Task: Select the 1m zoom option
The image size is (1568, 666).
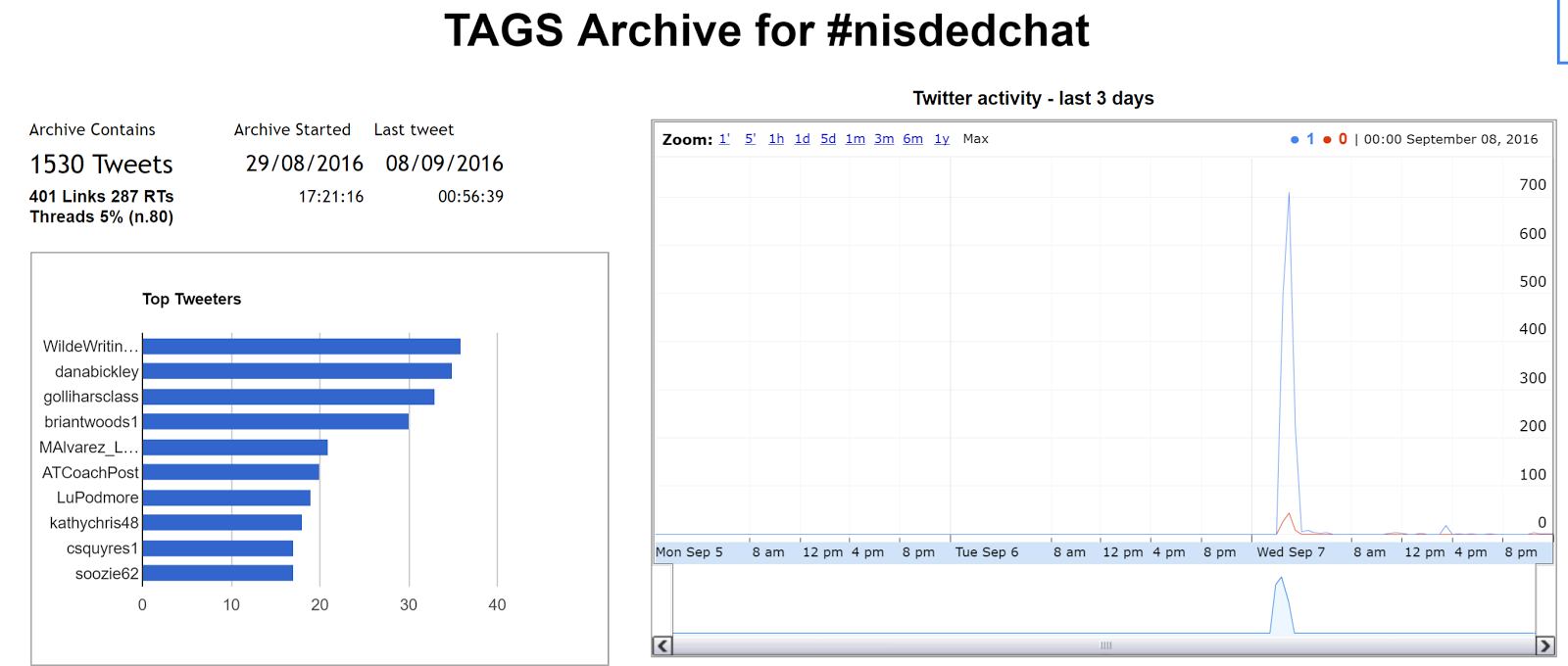Action: pyautogui.click(x=856, y=139)
